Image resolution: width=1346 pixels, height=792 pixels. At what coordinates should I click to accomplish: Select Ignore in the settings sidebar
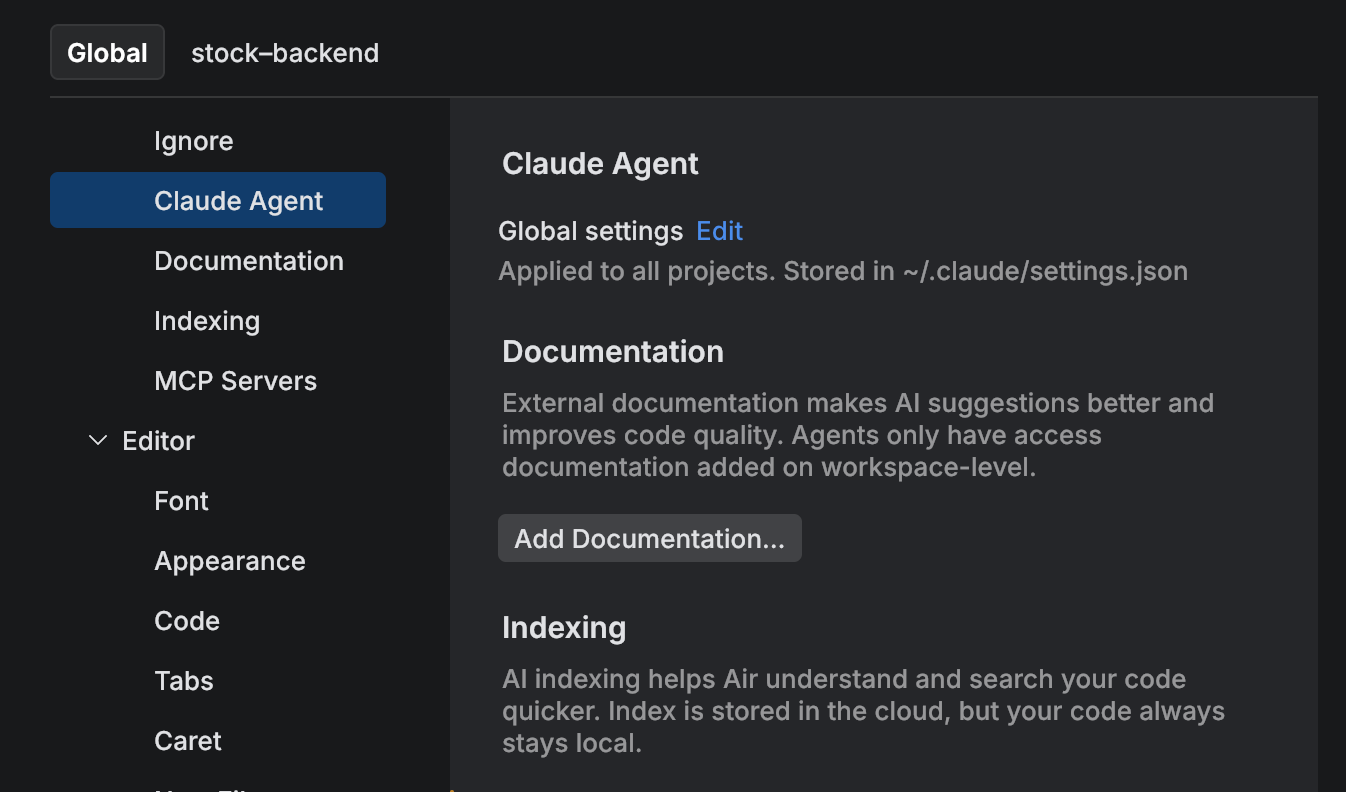point(193,141)
